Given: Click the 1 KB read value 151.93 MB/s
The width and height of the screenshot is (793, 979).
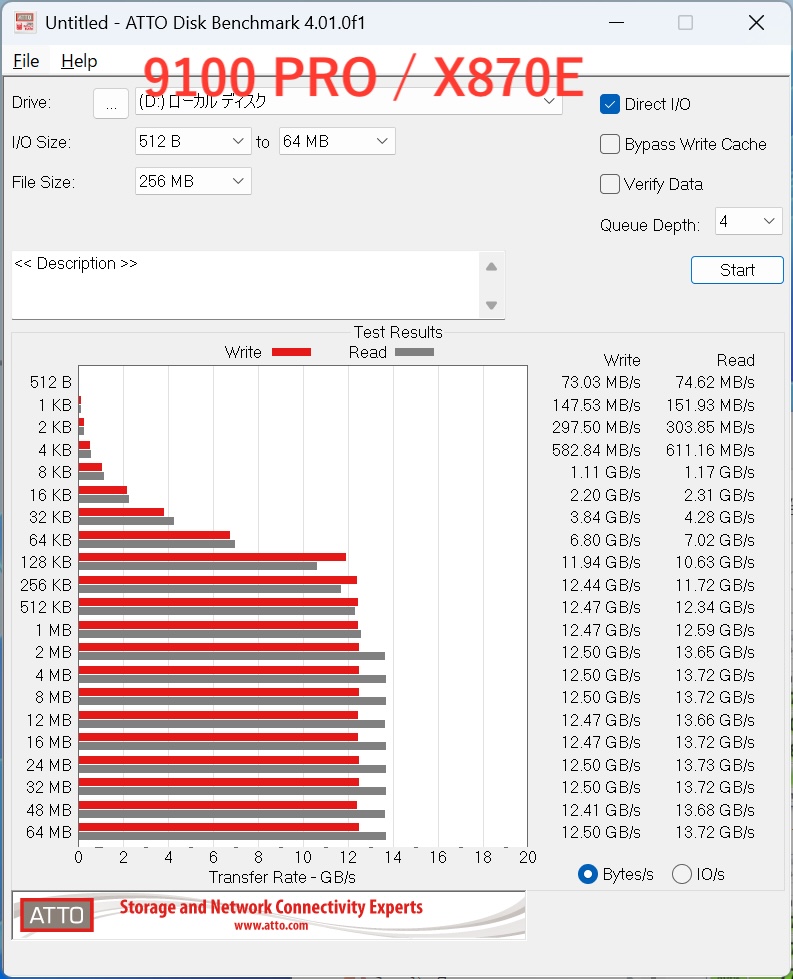Looking at the screenshot, I should 711,405.
